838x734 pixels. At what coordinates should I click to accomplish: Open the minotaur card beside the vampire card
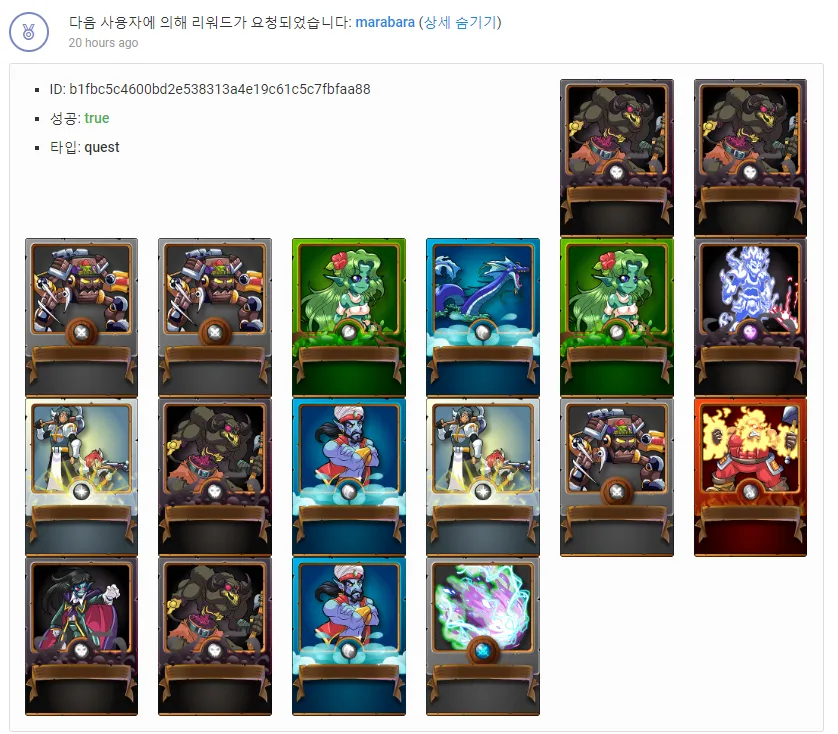pos(215,636)
